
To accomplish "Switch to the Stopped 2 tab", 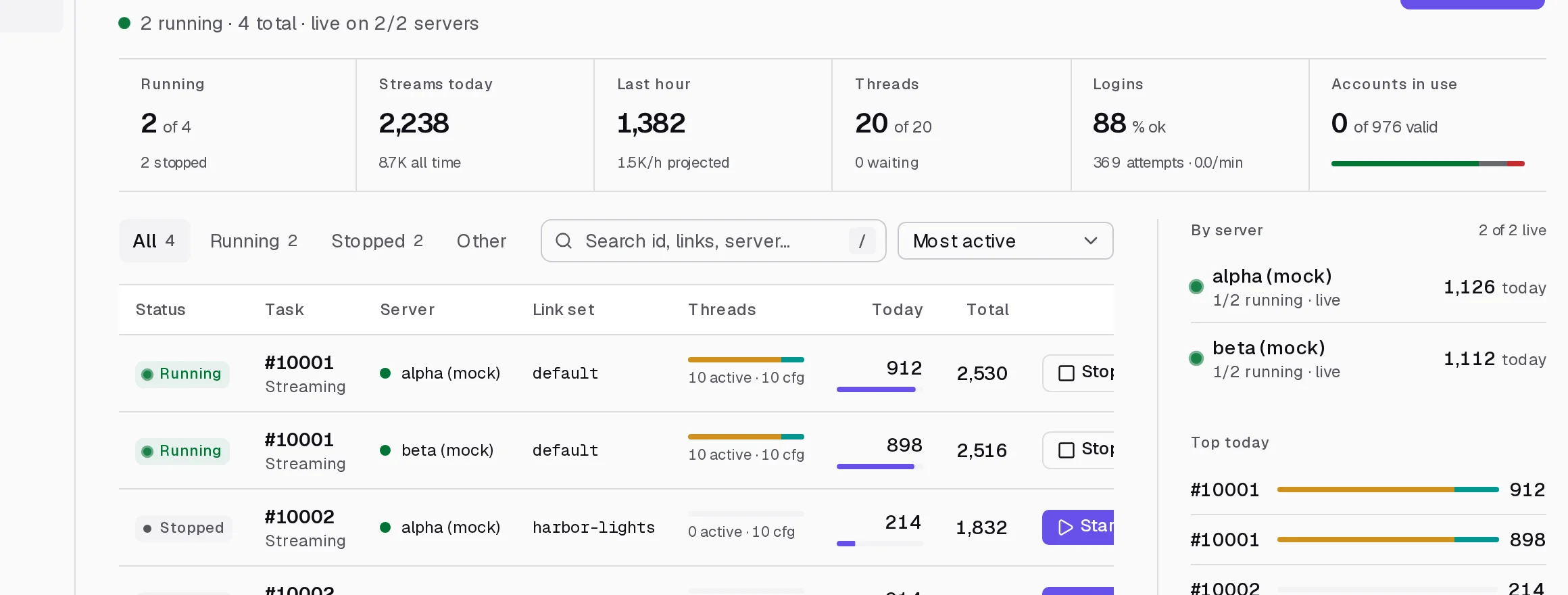I will point(377,241).
